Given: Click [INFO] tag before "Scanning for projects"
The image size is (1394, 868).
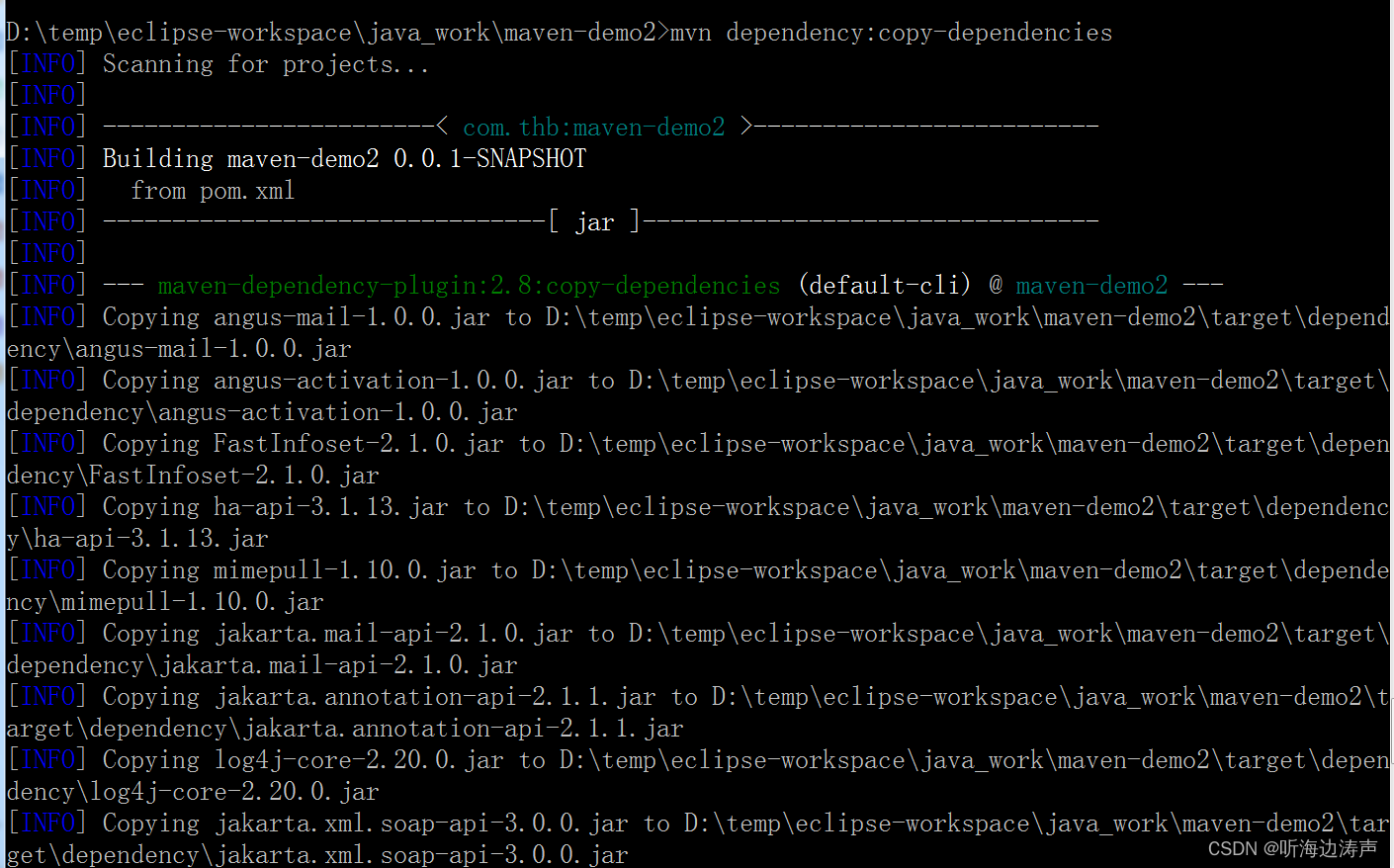Looking at the screenshot, I should coord(47,64).
